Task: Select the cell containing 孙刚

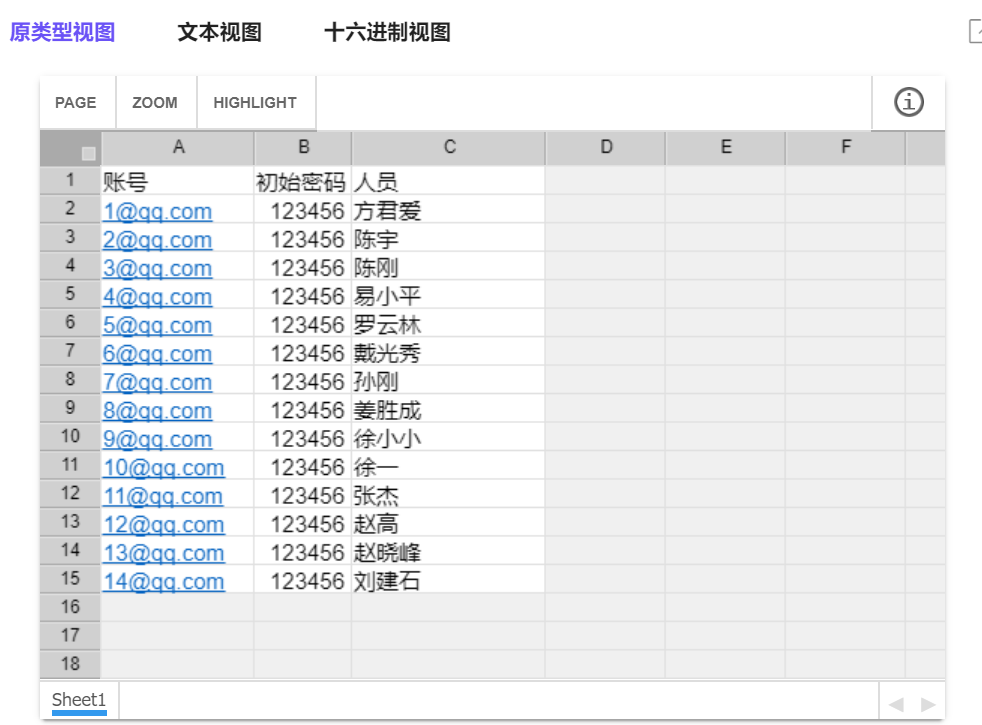Action: 448,381
